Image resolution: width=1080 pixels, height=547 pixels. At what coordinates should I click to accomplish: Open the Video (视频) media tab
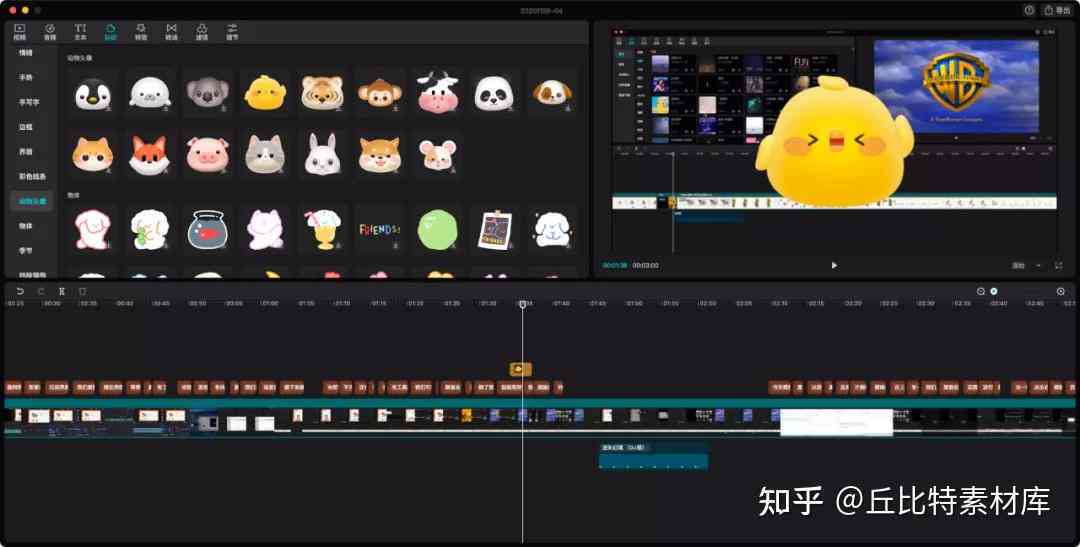click(19, 32)
